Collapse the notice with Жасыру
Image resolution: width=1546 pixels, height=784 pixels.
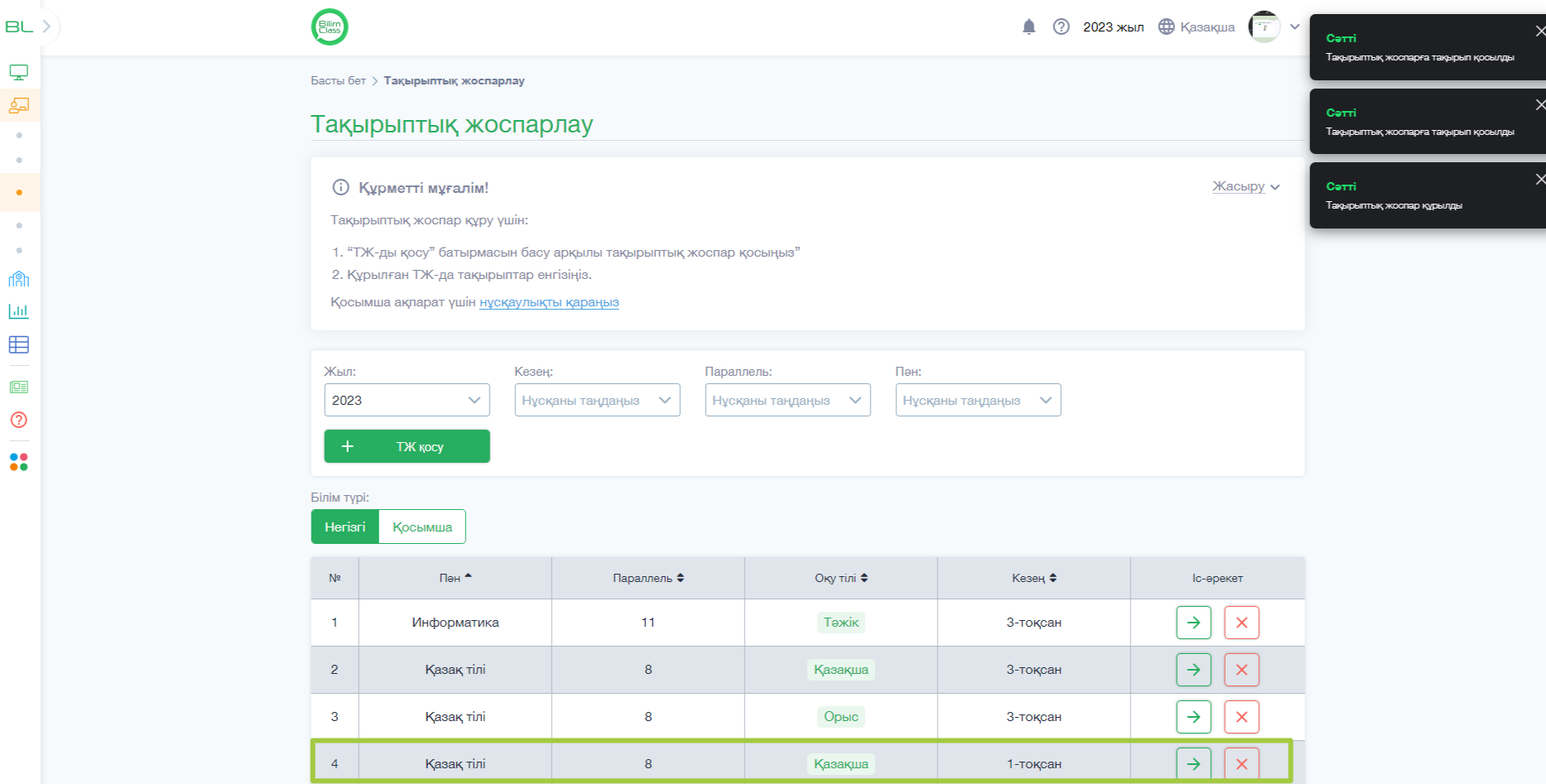(1246, 186)
